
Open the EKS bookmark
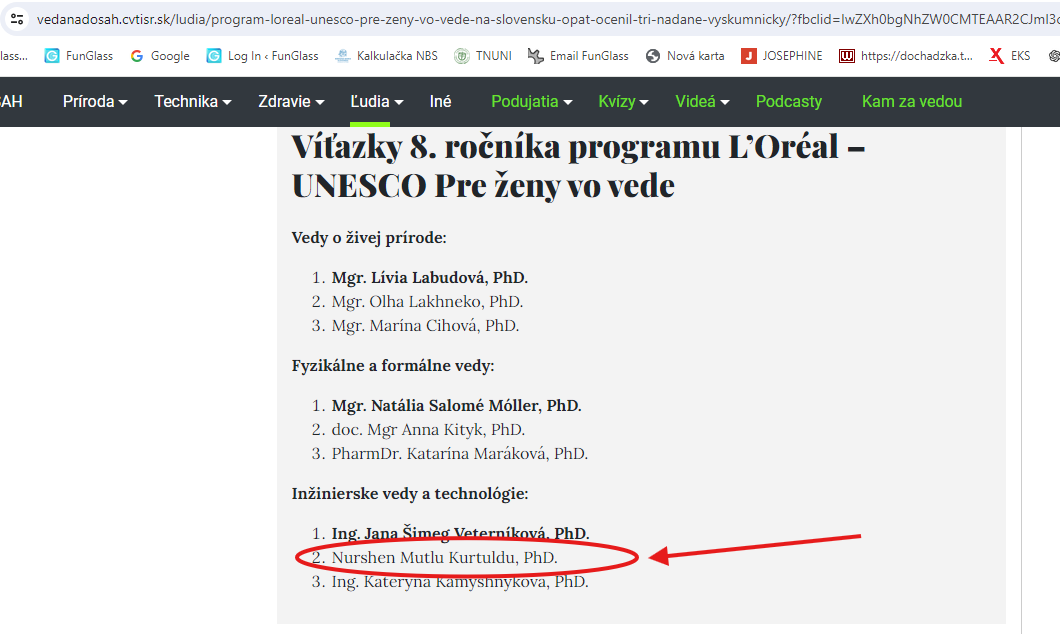[1009, 56]
